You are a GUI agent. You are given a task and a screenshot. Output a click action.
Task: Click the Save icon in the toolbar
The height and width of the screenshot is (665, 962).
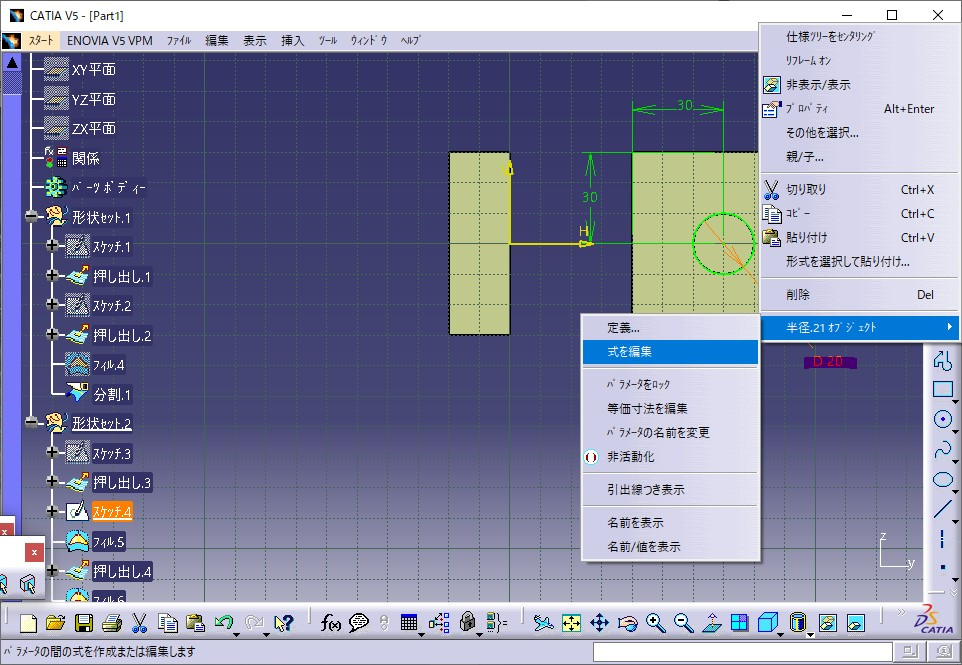click(x=84, y=623)
